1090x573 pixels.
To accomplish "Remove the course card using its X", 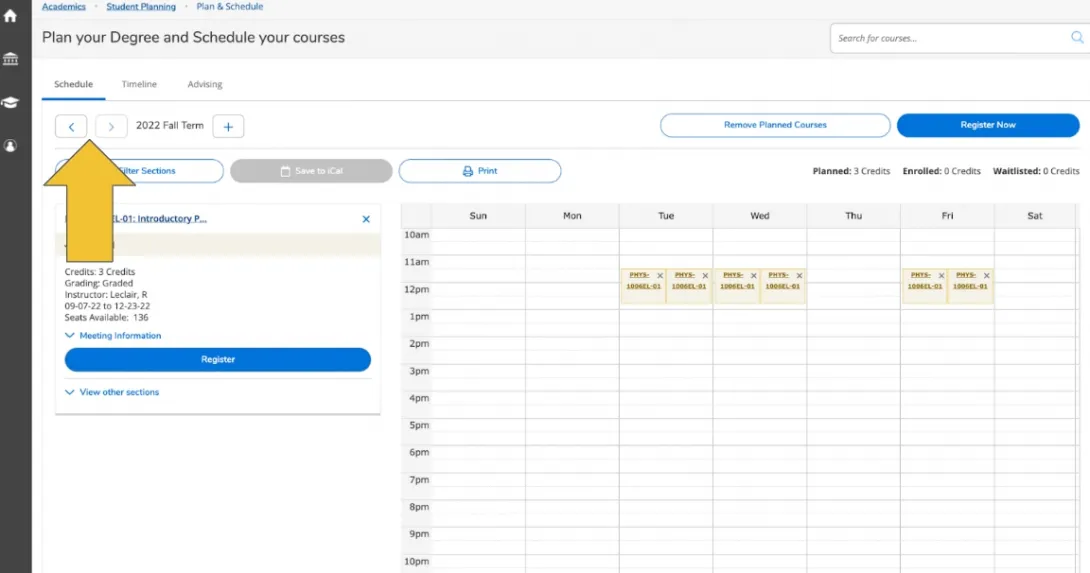I will pos(366,219).
